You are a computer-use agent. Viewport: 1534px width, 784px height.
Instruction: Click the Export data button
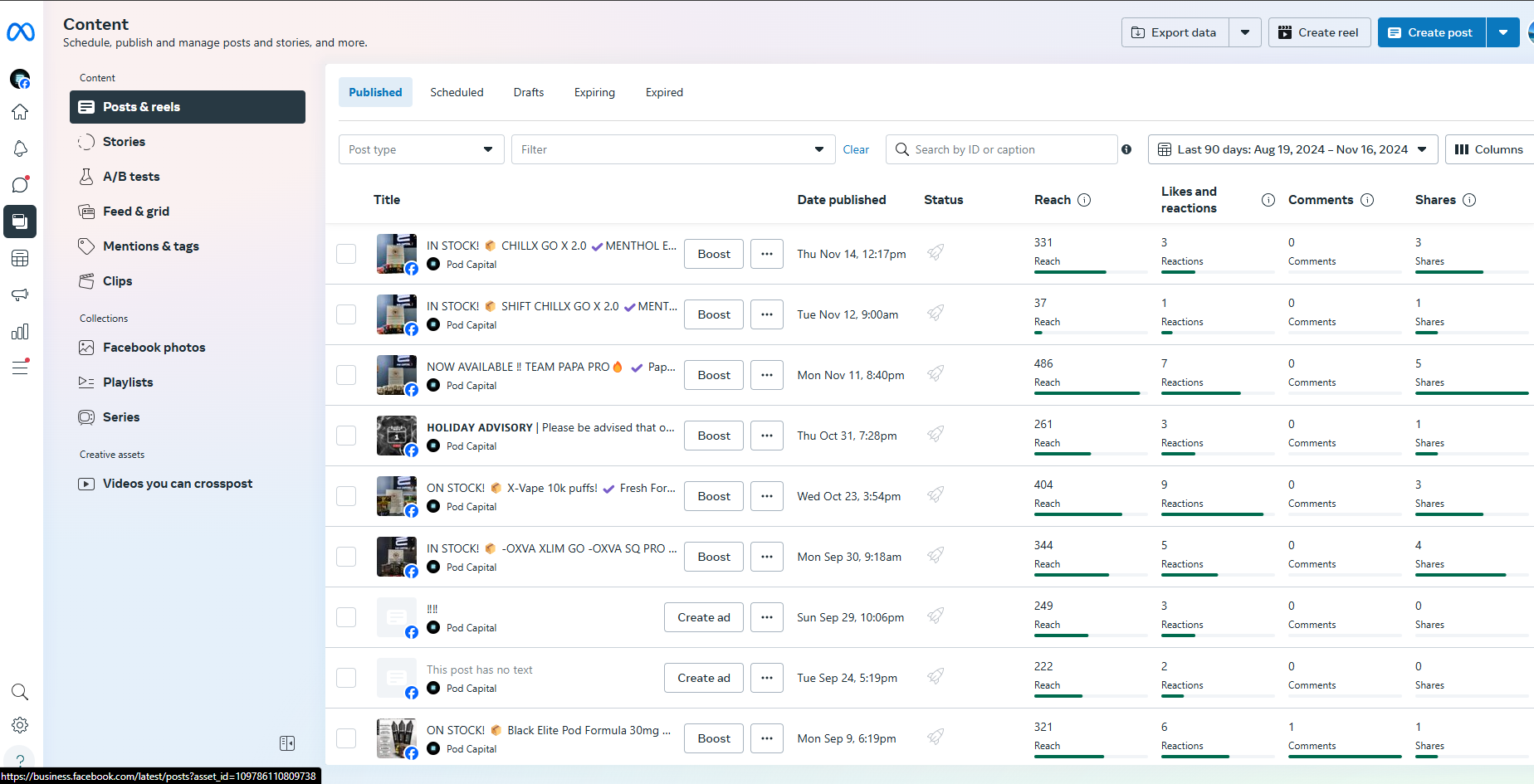coord(1175,32)
